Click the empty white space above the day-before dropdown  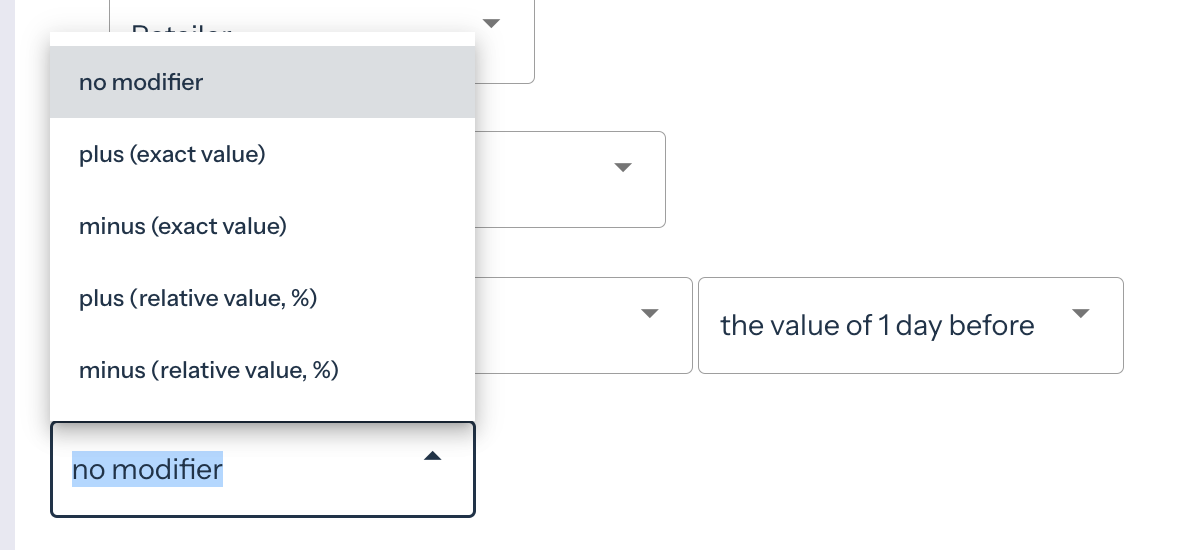(910, 200)
